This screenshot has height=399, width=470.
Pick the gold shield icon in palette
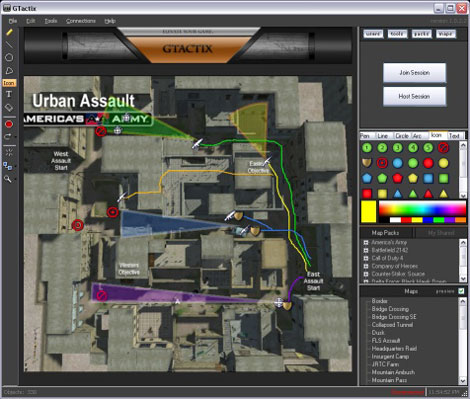pyautogui.click(x=367, y=163)
